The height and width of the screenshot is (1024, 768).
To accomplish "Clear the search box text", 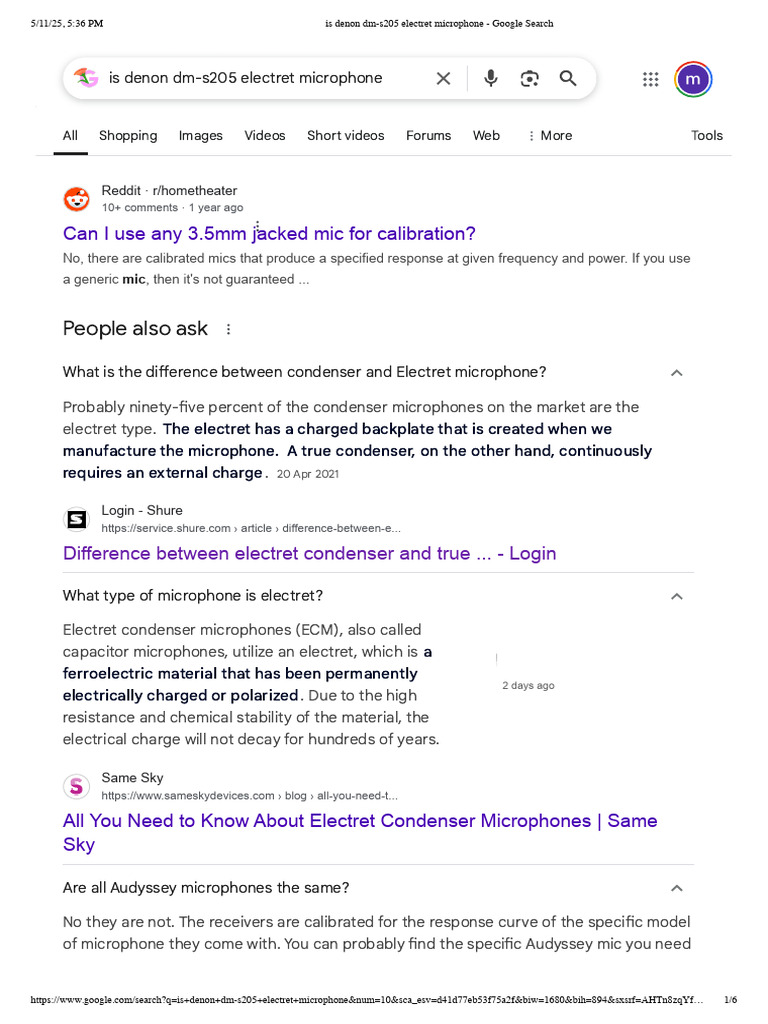I will pyautogui.click(x=443, y=78).
